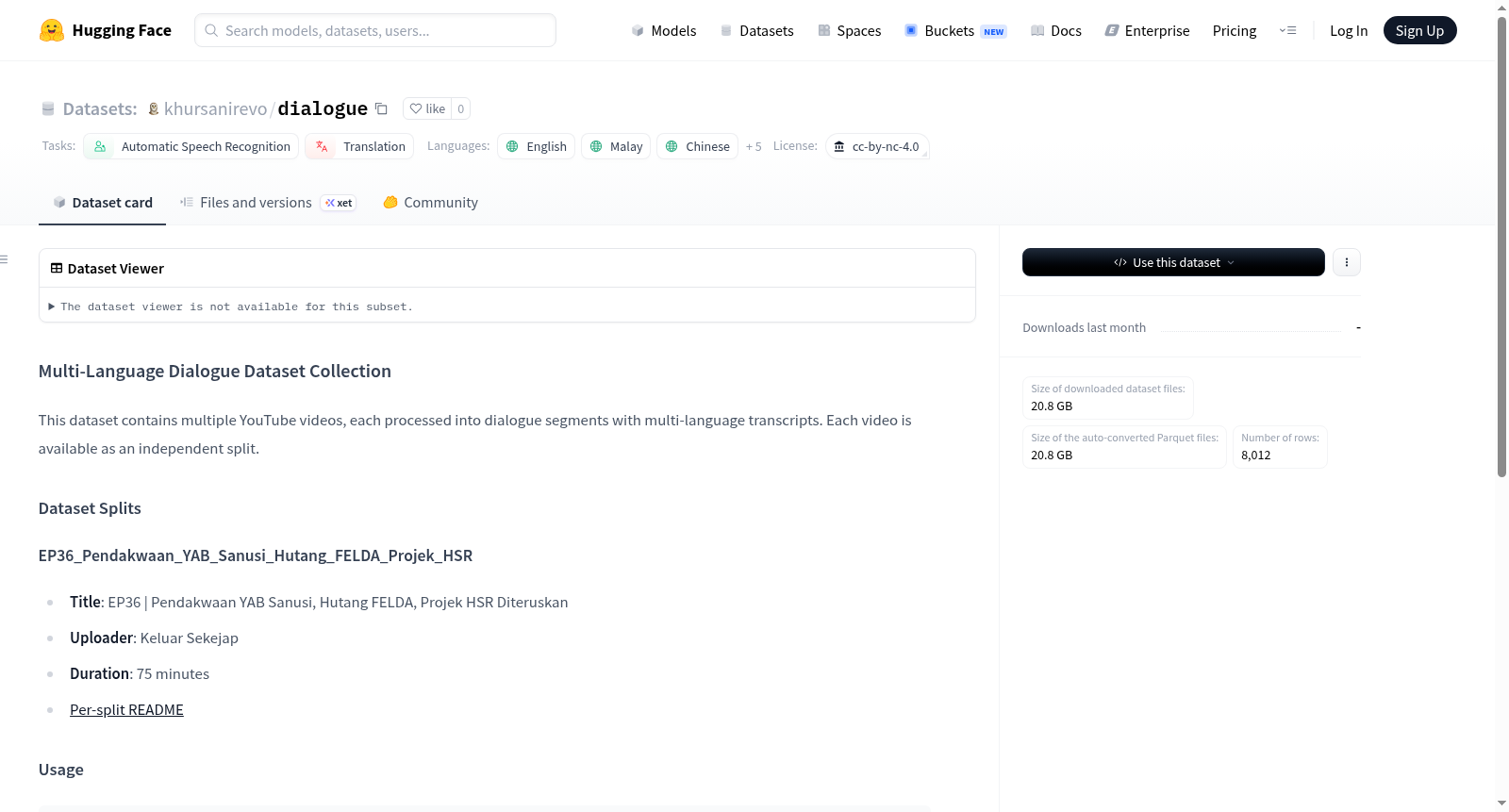Click the like count 0
Screen dimensions: 1509x812
point(460,108)
